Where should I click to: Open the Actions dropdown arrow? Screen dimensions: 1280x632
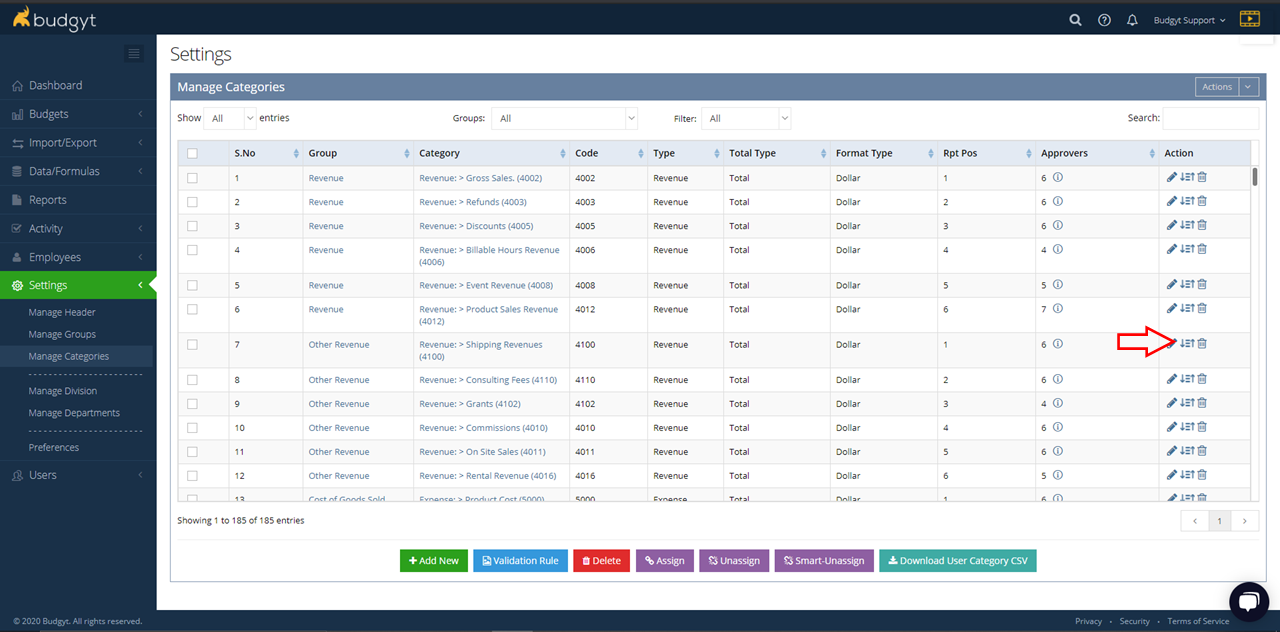coord(1248,87)
